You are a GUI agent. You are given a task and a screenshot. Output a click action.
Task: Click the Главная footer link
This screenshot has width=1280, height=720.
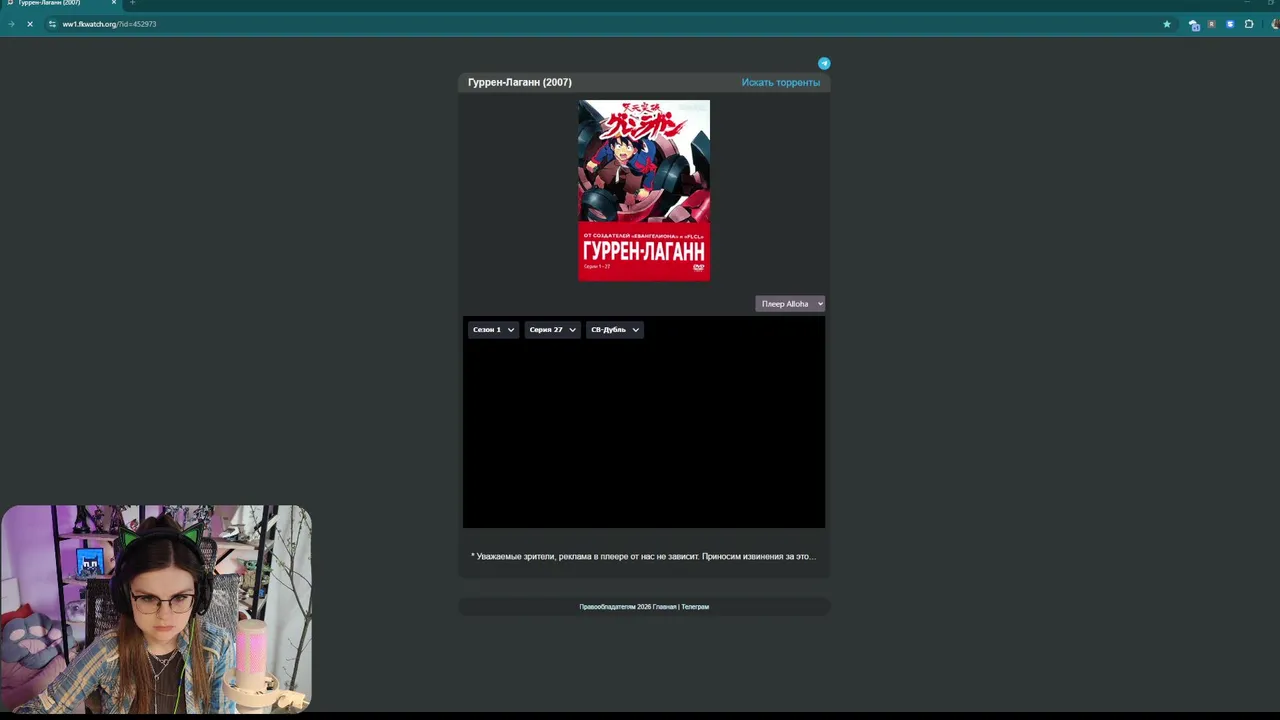coord(664,607)
